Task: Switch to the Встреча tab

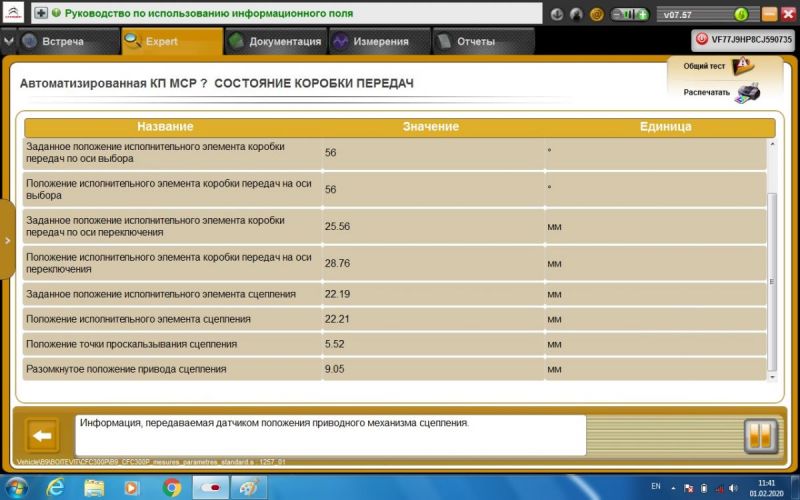Action: (58, 42)
